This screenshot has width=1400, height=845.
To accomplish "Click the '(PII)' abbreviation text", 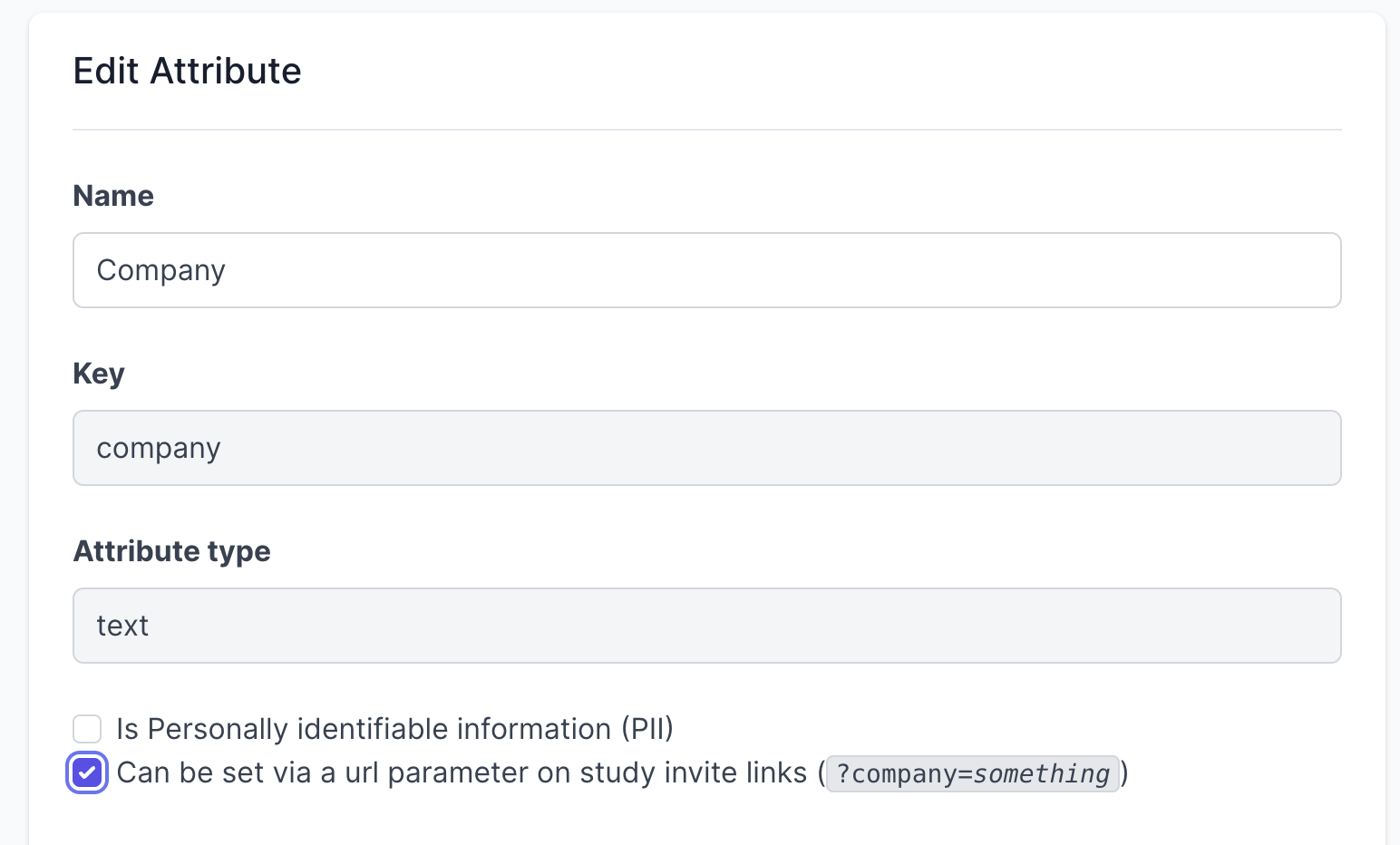I will coord(647,729).
